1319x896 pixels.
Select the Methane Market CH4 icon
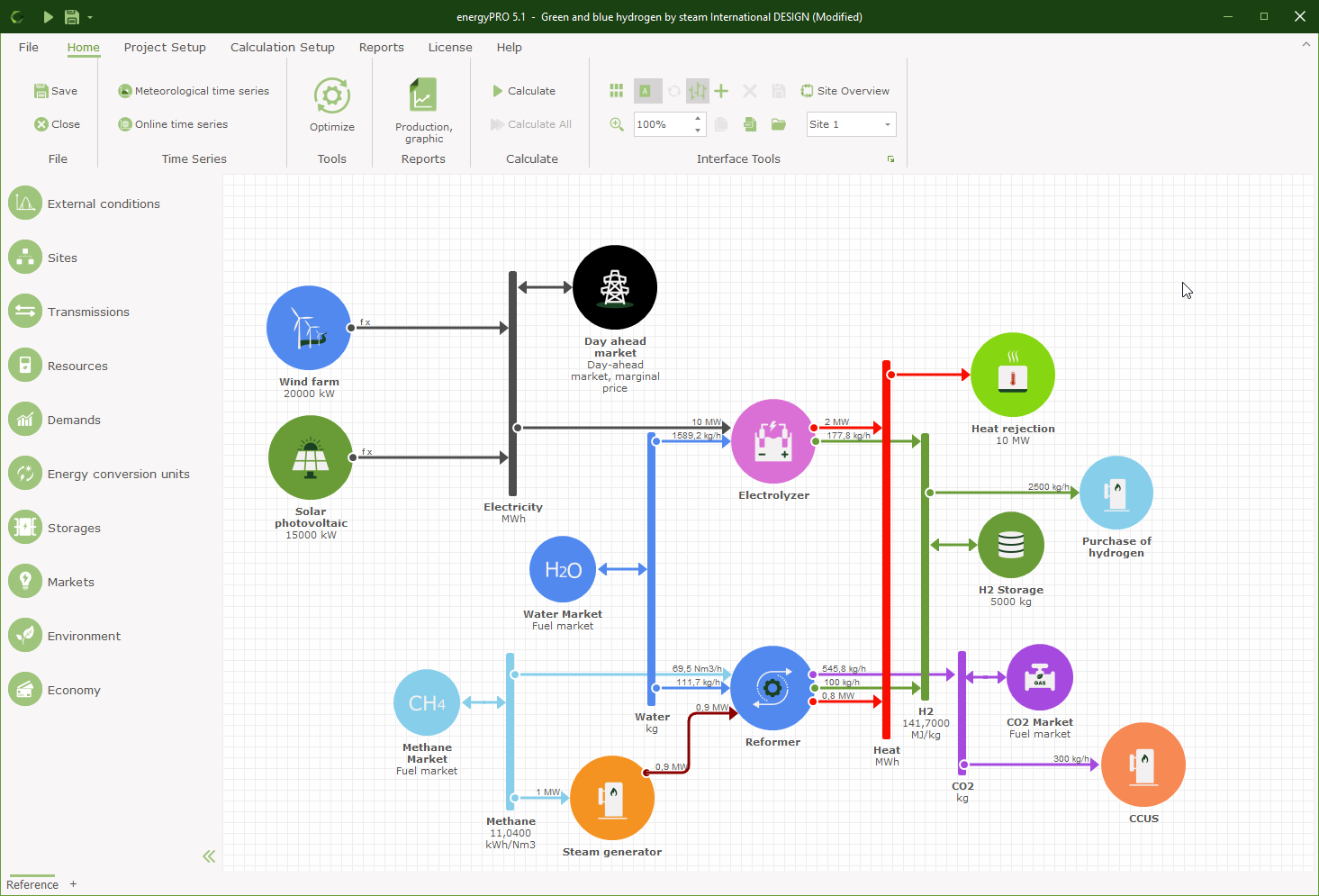click(x=427, y=702)
